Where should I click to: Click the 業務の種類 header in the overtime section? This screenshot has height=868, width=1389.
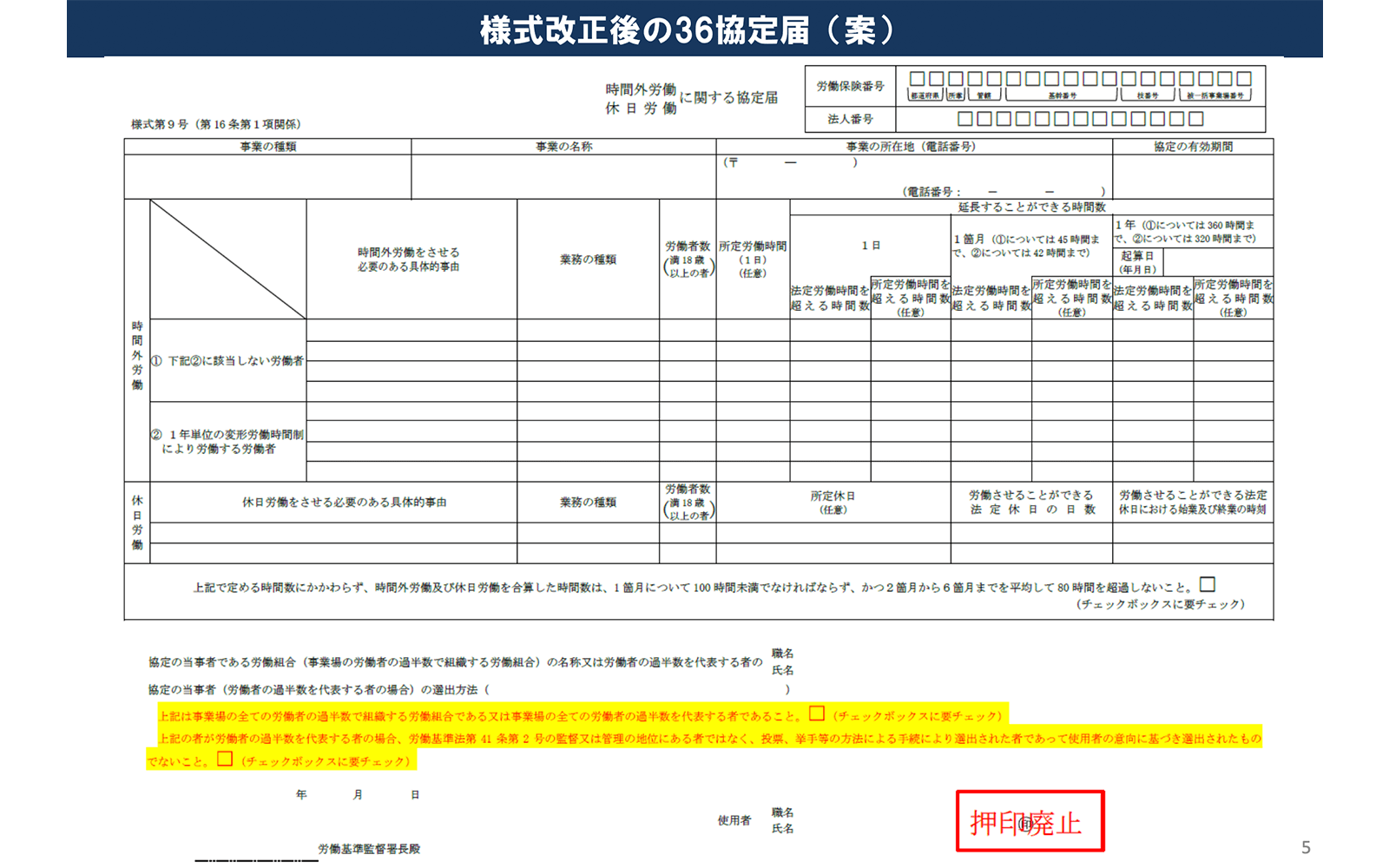(588, 260)
